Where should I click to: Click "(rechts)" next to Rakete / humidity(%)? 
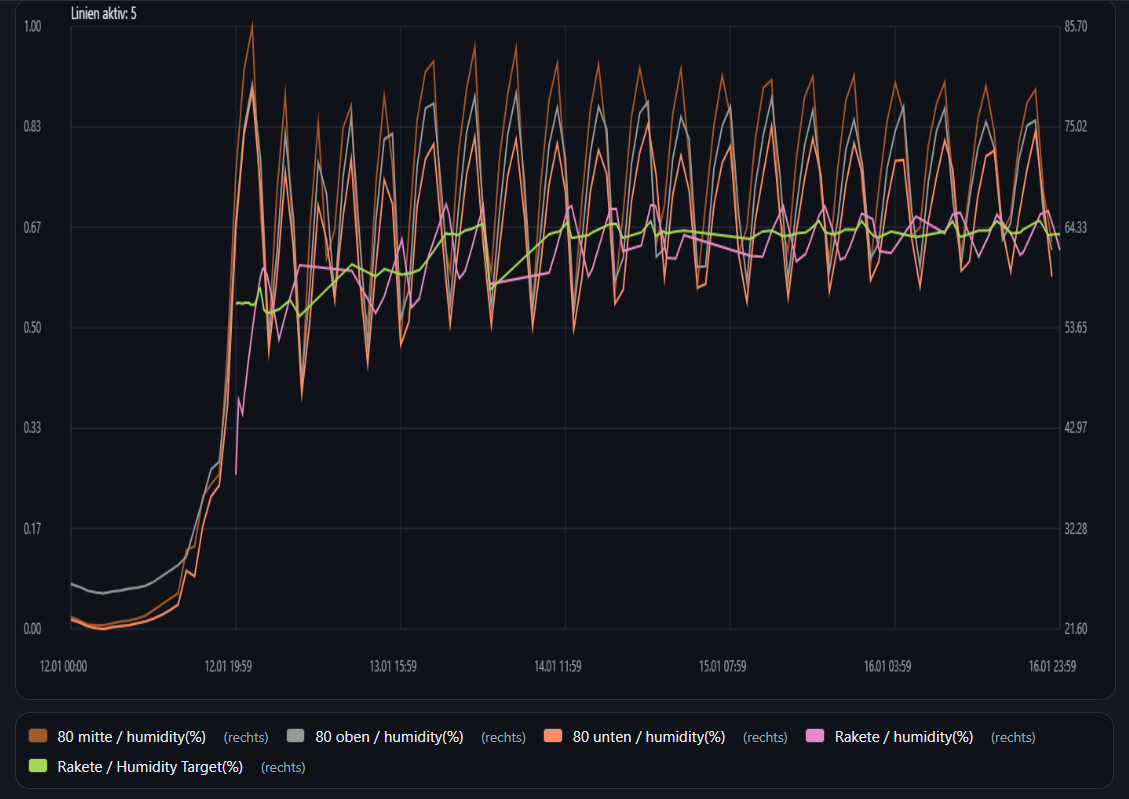tap(1012, 738)
